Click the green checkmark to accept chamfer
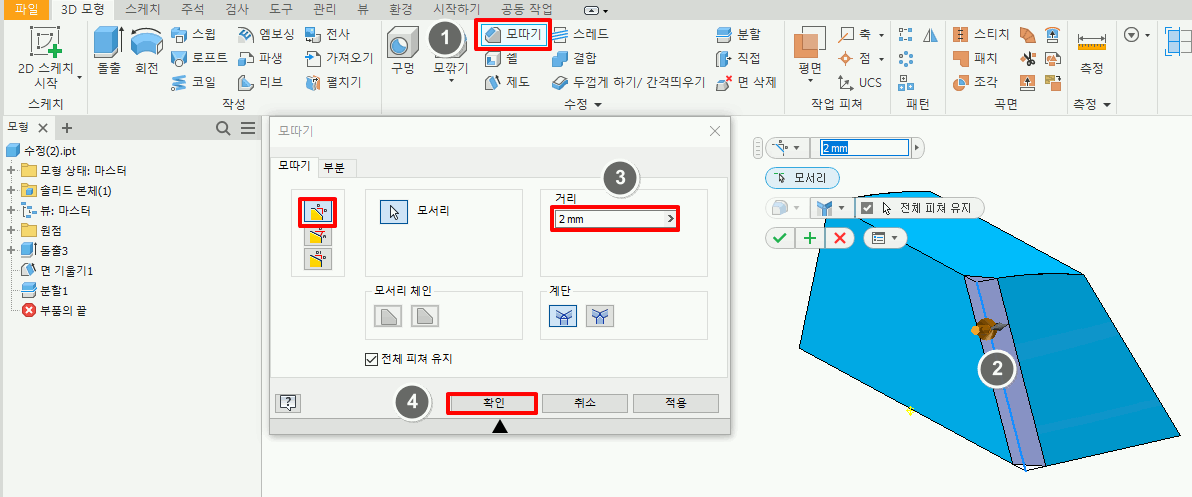The height and width of the screenshot is (497, 1192). click(779, 238)
